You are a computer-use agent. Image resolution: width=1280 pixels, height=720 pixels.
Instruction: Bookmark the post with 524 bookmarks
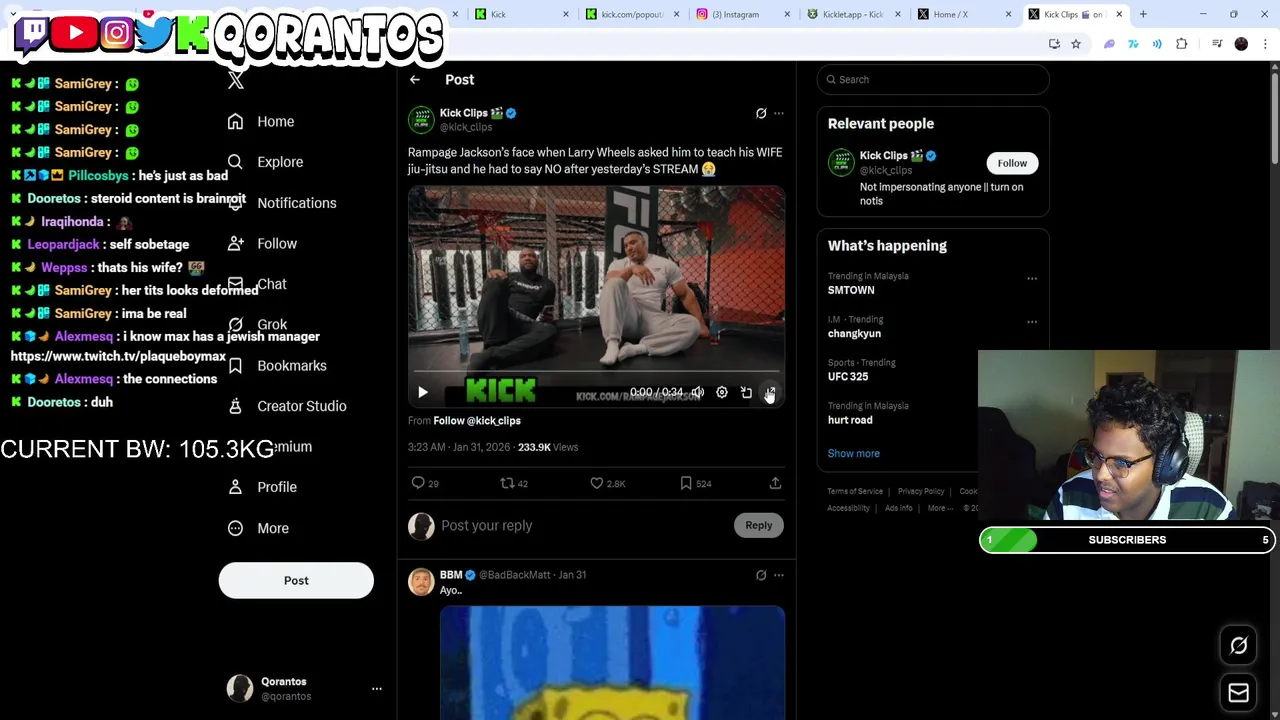[x=686, y=484]
